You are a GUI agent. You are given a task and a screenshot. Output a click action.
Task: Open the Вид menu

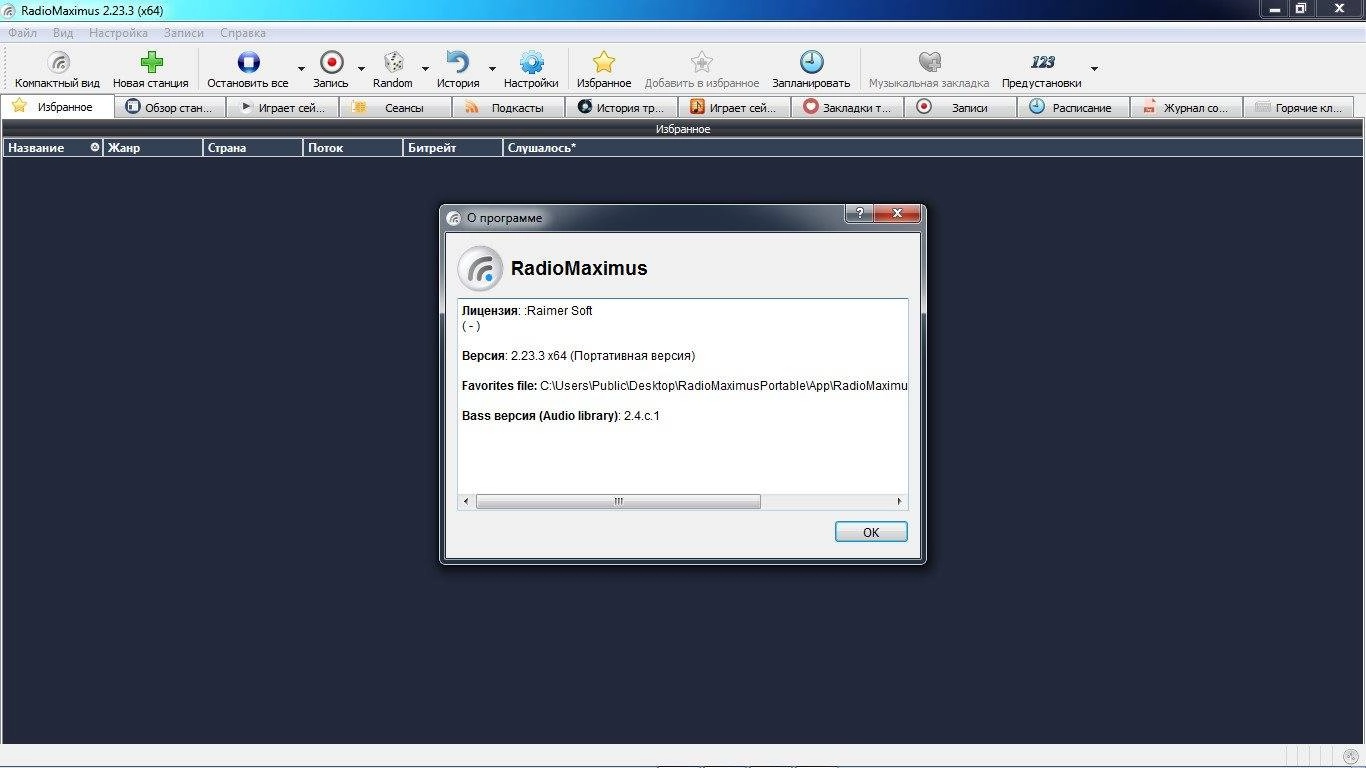(x=63, y=33)
